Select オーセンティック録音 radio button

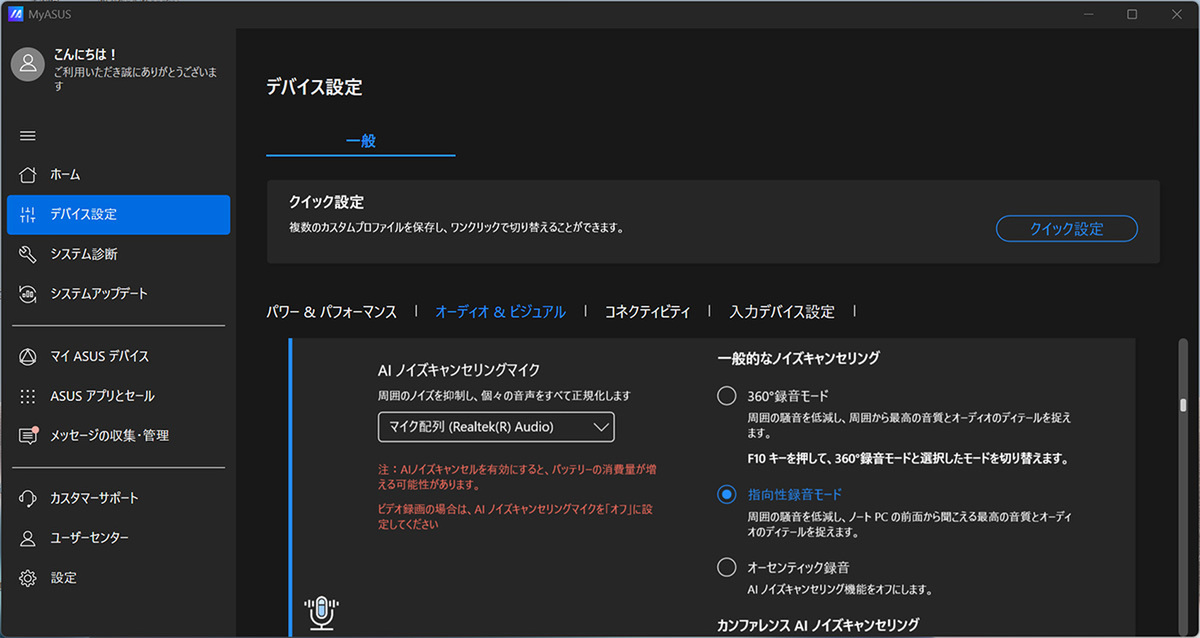coord(727,567)
